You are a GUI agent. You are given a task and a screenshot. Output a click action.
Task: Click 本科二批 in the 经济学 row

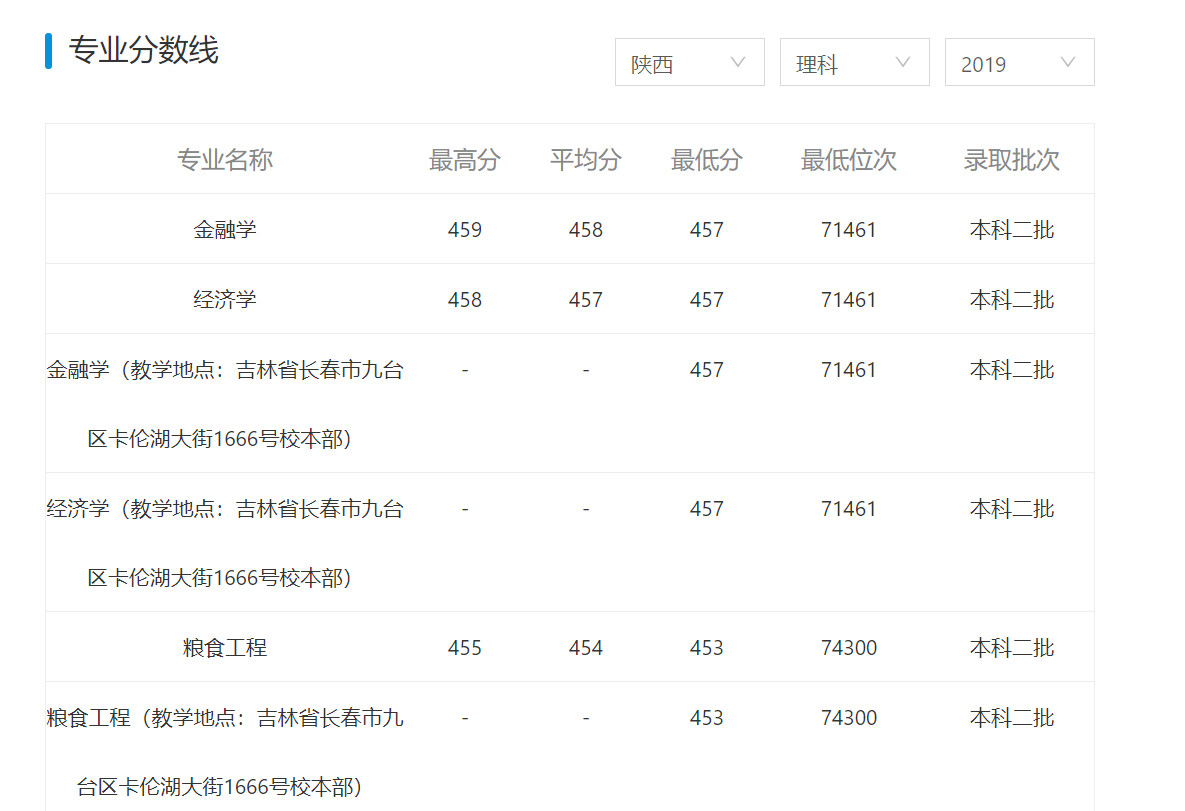[1010, 298]
